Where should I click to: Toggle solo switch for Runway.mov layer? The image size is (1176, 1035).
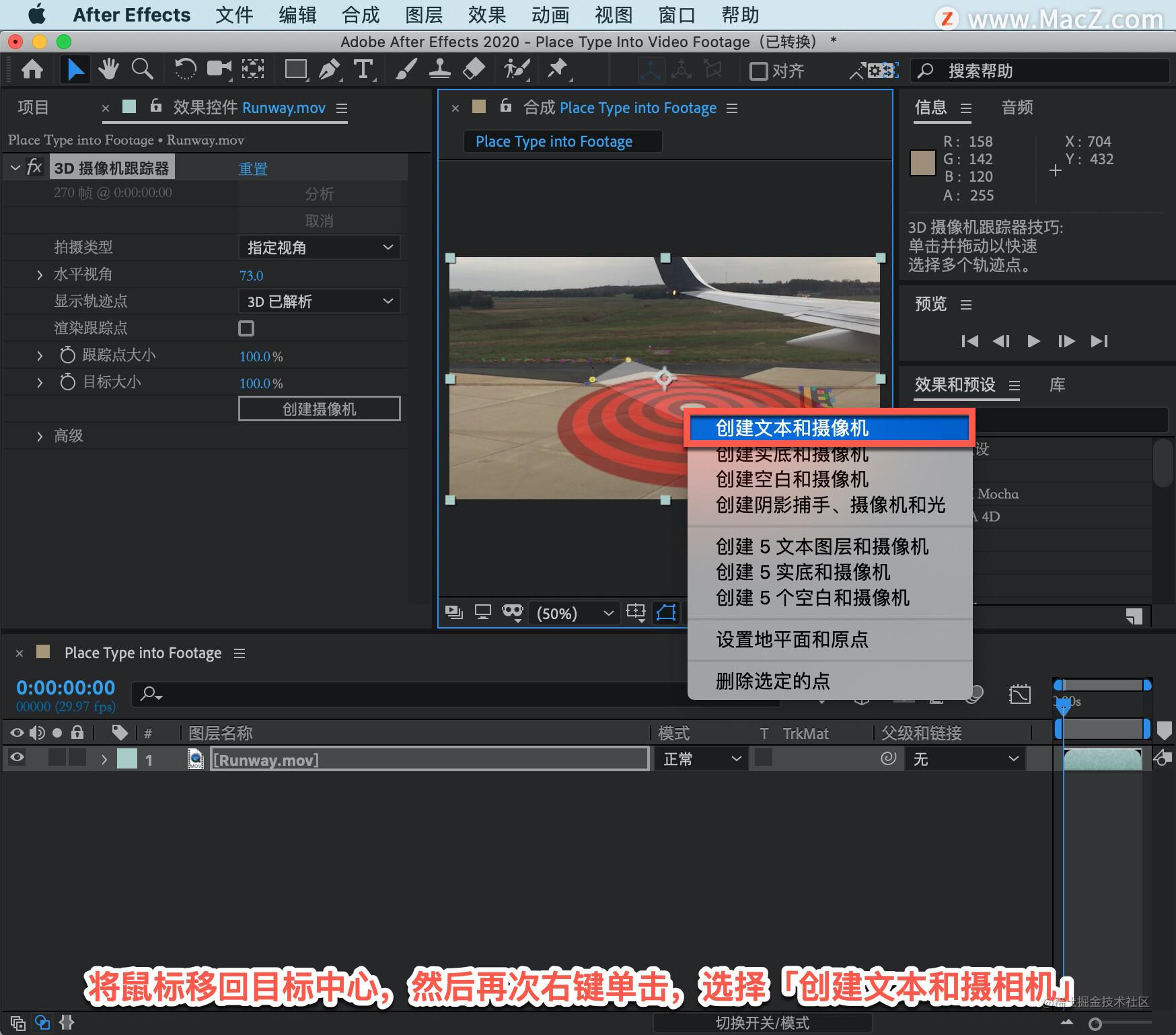[57, 758]
